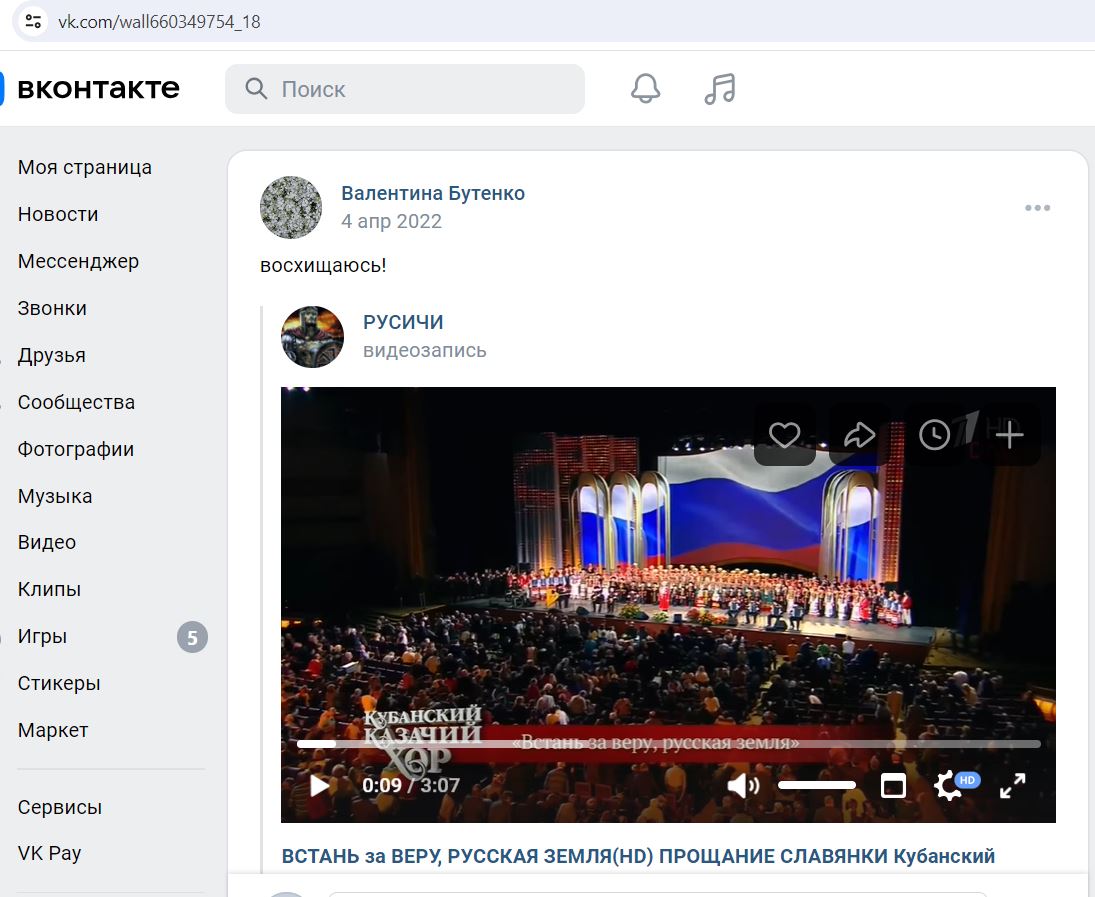Add video to watch later clock icon
1095x897 pixels.
934,435
